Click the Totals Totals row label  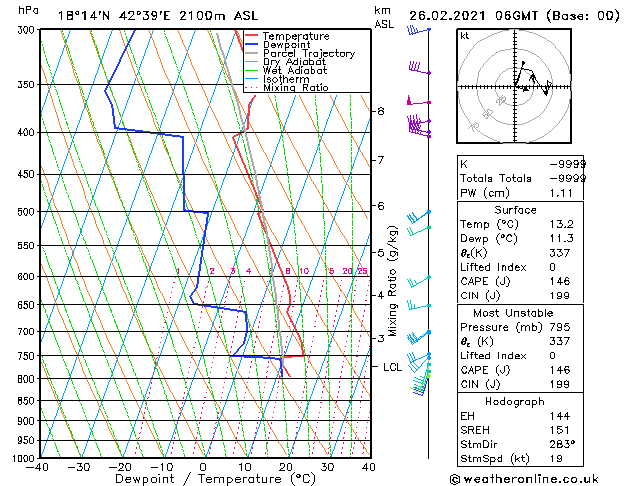pyautogui.click(x=496, y=178)
